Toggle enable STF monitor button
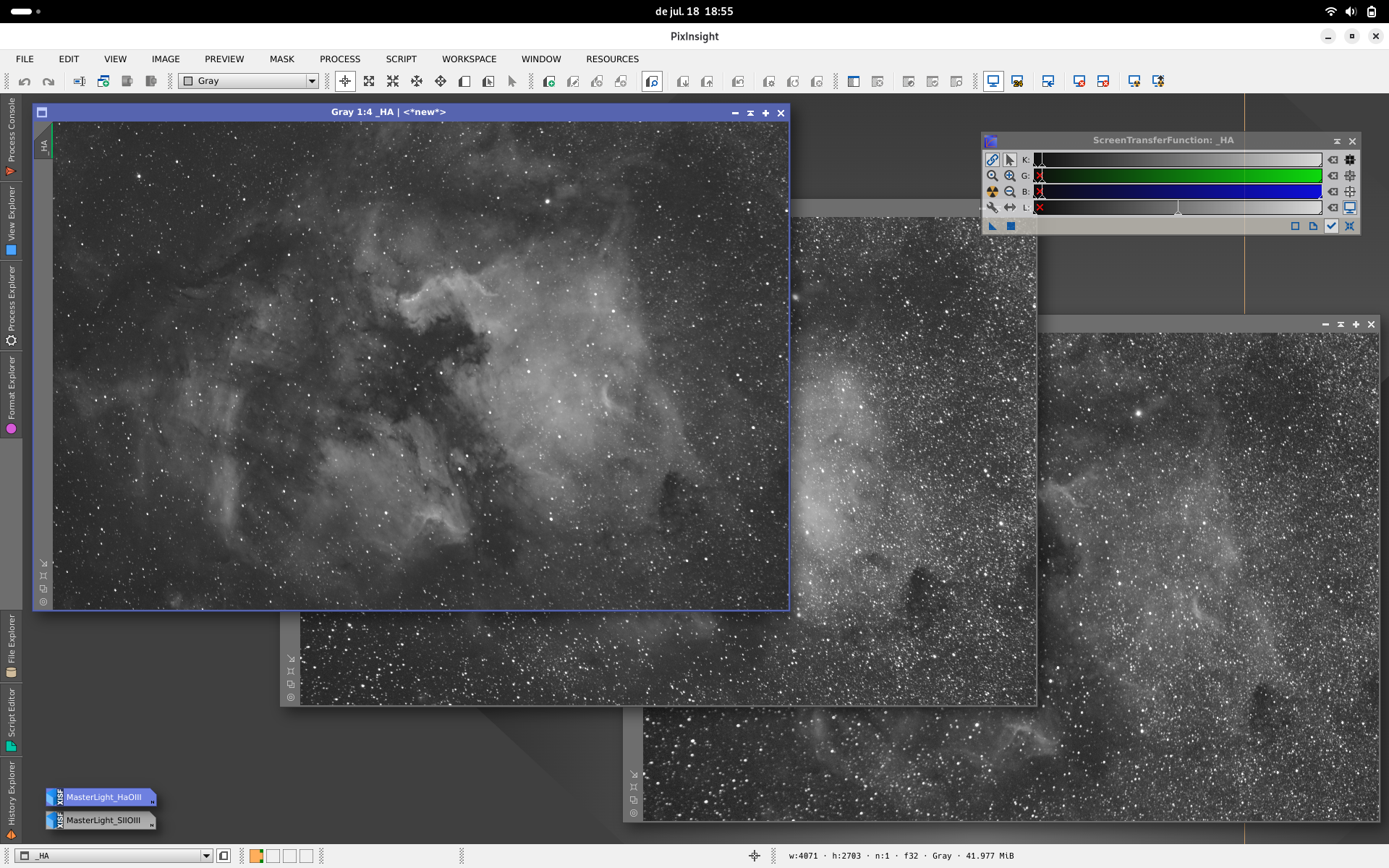 click(1350, 208)
